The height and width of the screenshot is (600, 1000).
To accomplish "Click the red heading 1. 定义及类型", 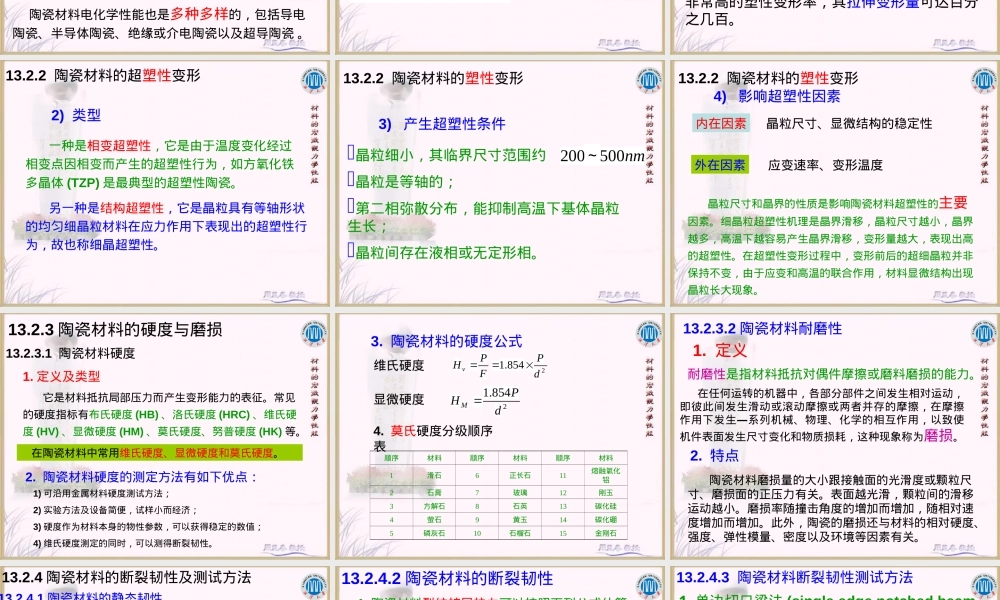I will (61, 376).
